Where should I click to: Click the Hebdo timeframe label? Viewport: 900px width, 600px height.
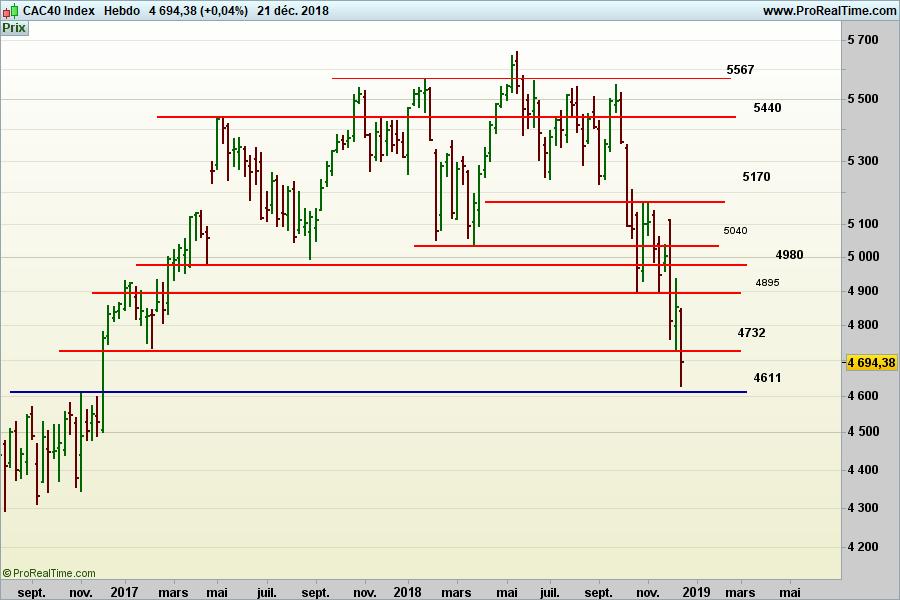tap(121, 10)
